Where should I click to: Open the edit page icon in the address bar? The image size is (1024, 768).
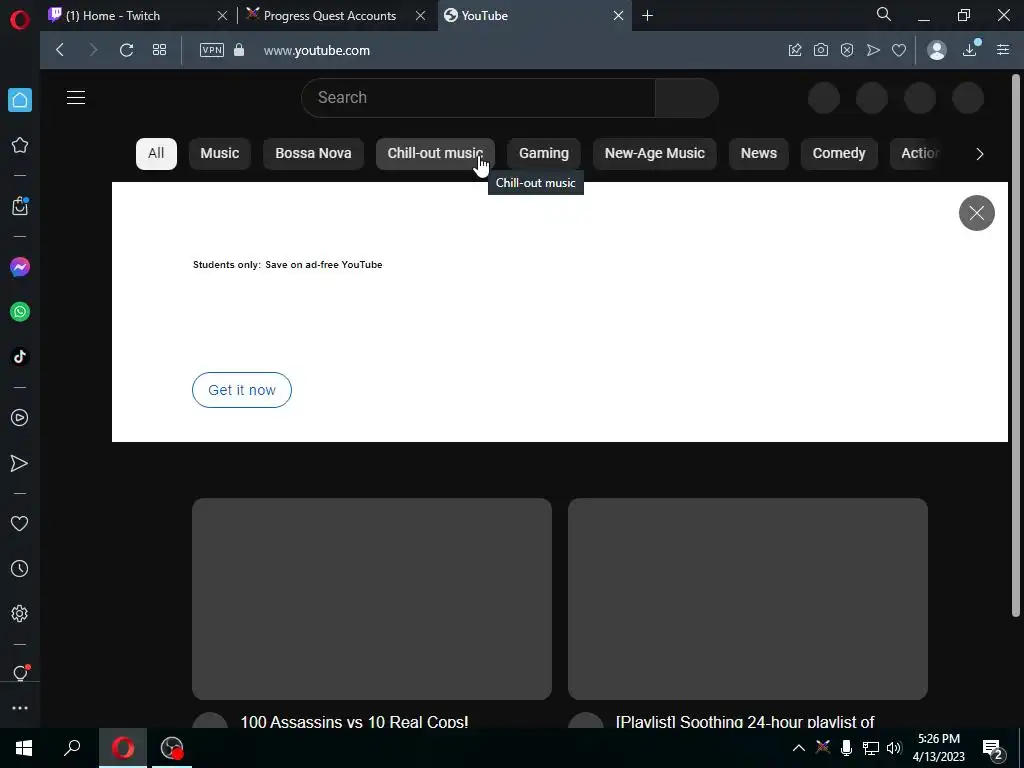pos(795,50)
